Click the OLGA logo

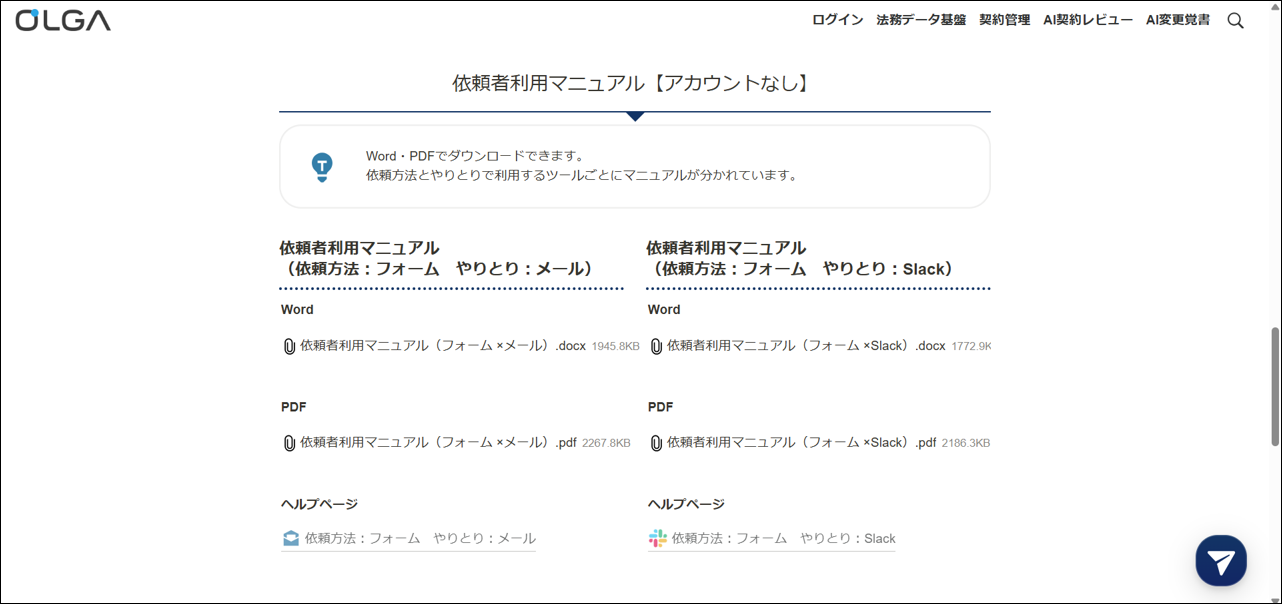coord(63,20)
